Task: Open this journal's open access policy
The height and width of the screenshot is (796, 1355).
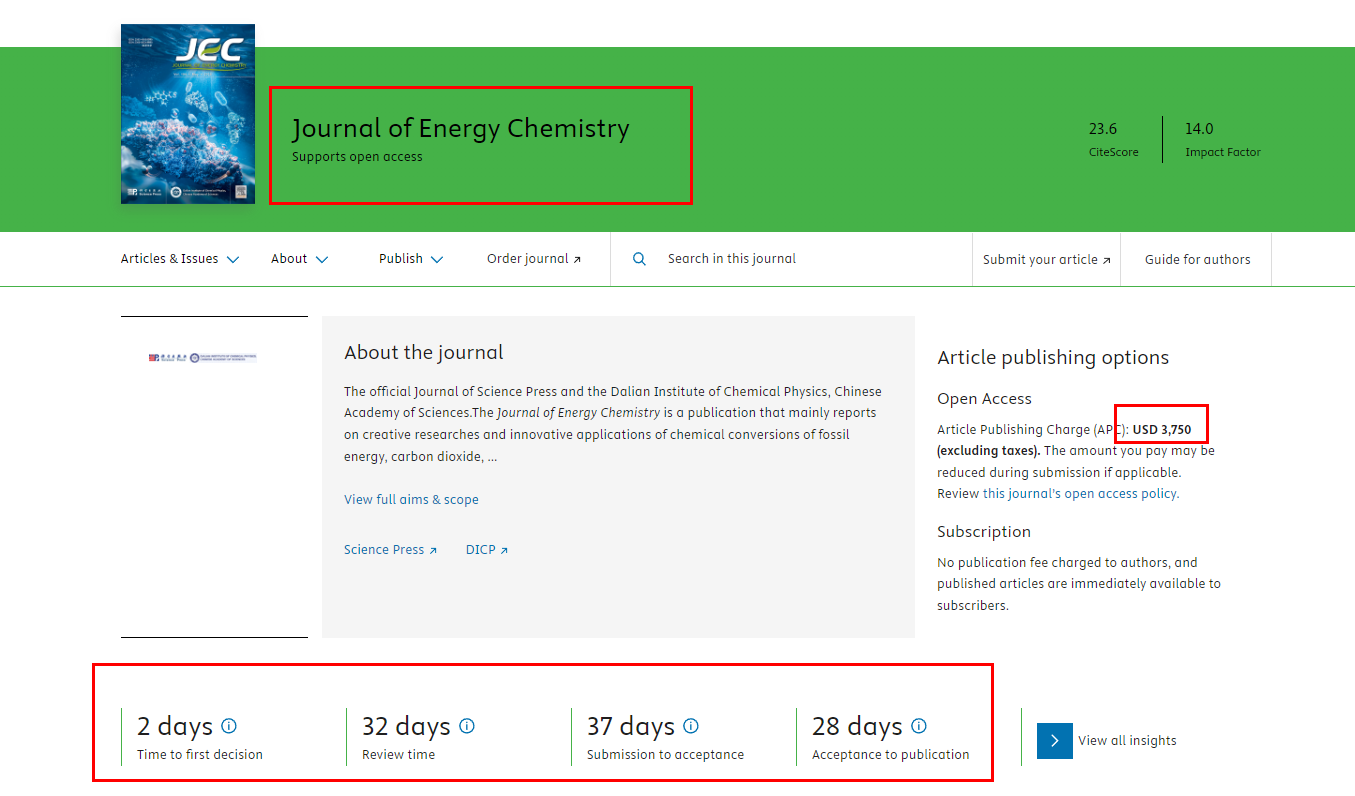Action: coord(1080,494)
